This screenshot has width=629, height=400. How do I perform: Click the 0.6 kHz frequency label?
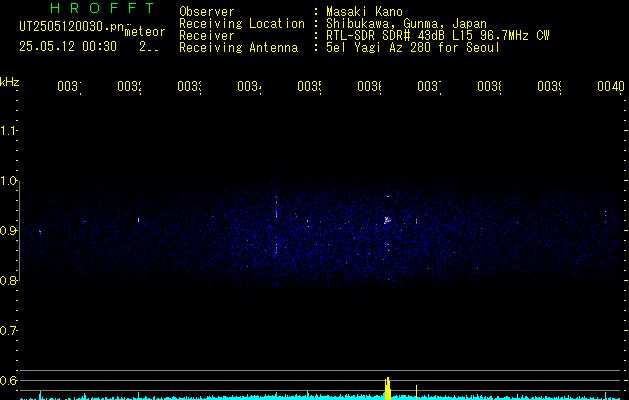[x=8, y=380]
